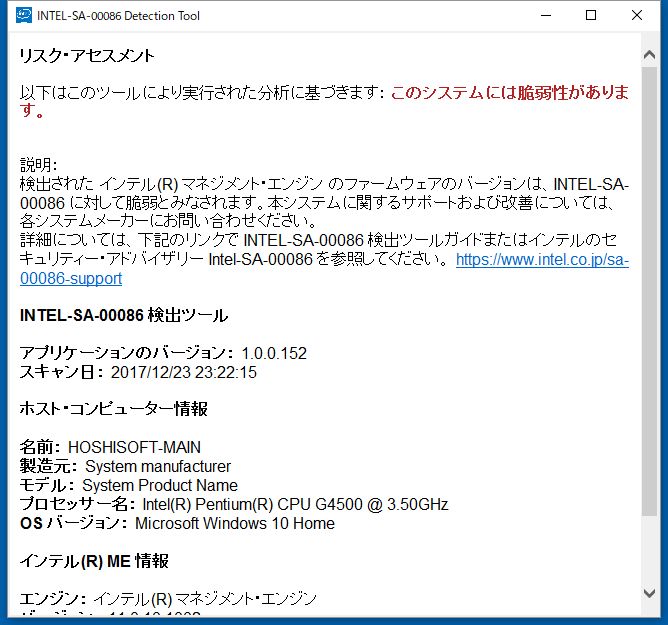Click the 説明: label
The width and height of the screenshot is (668, 625).
38,164
